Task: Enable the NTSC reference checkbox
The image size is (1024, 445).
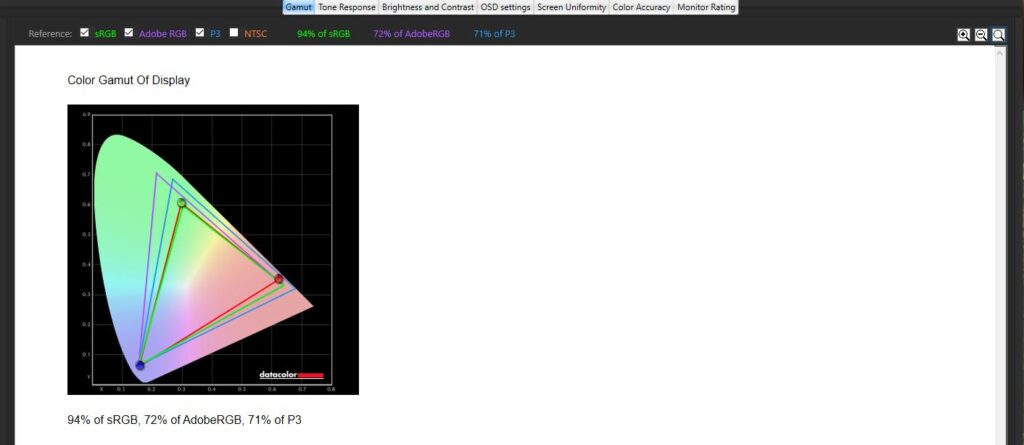Action: (x=234, y=33)
